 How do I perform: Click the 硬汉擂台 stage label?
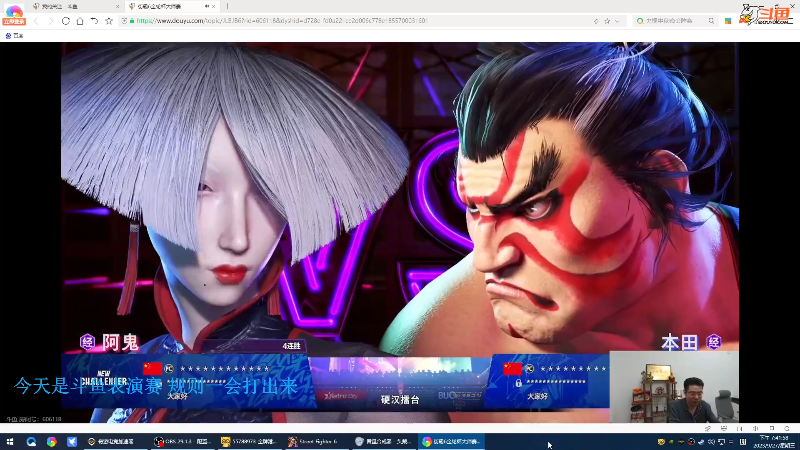pyautogui.click(x=400, y=400)
